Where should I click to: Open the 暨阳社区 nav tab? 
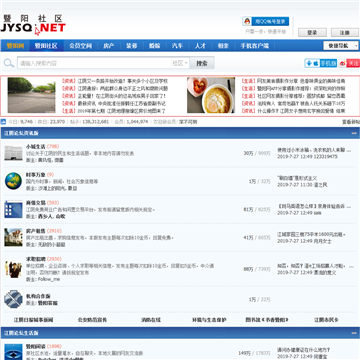pos(46,46)
